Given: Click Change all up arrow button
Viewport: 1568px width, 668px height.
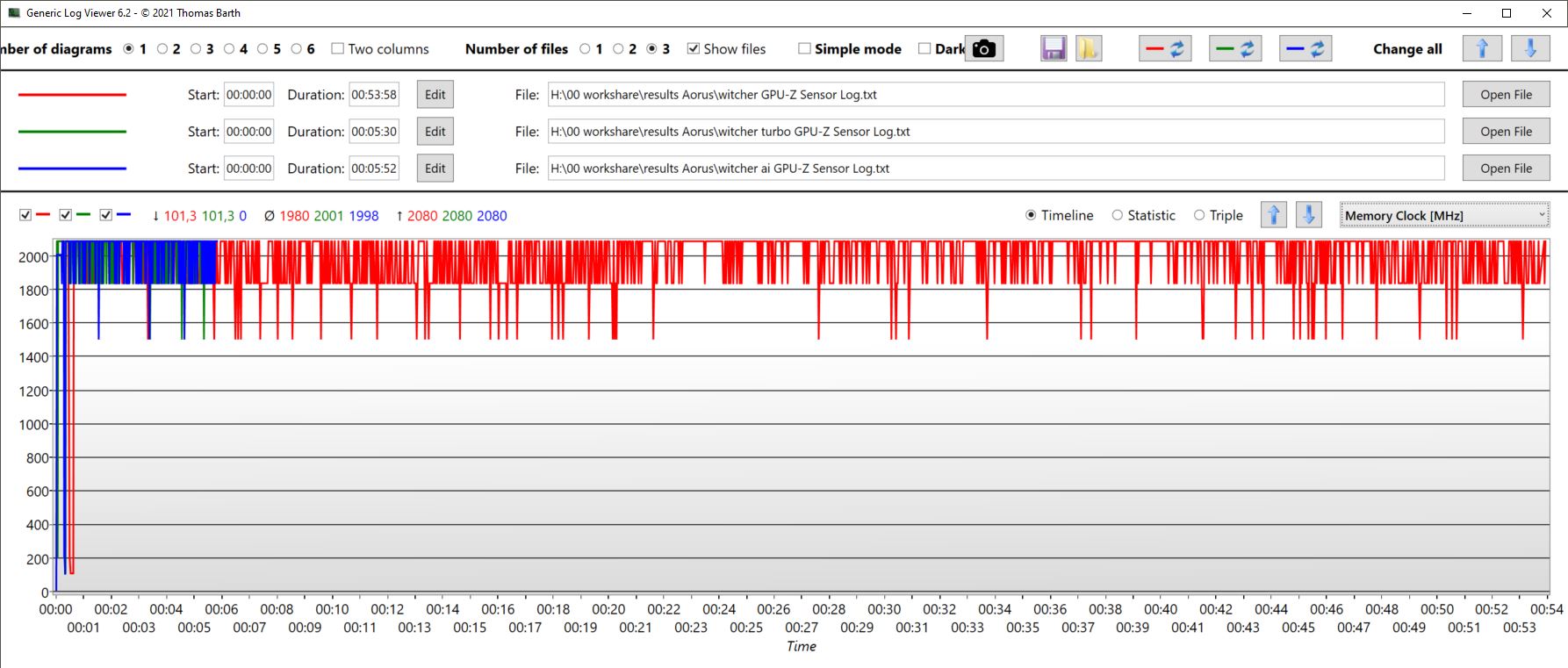Looking at the screenshot, I should tap(1482, 49).
